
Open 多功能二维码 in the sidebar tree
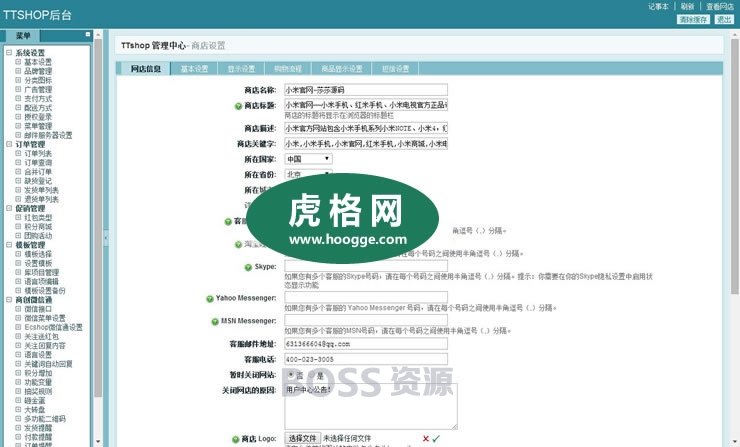click(x=45, y=419)
